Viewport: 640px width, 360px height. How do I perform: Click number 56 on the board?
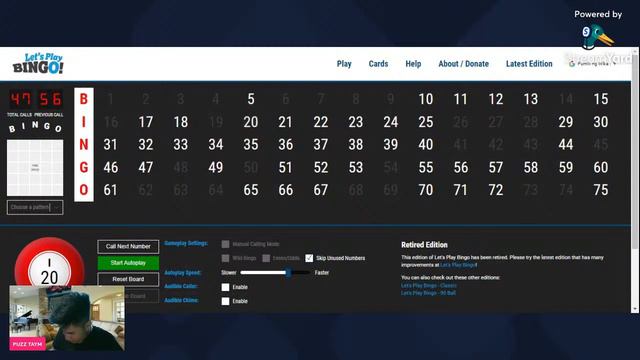pyautogui.click(x=460, y=167)
